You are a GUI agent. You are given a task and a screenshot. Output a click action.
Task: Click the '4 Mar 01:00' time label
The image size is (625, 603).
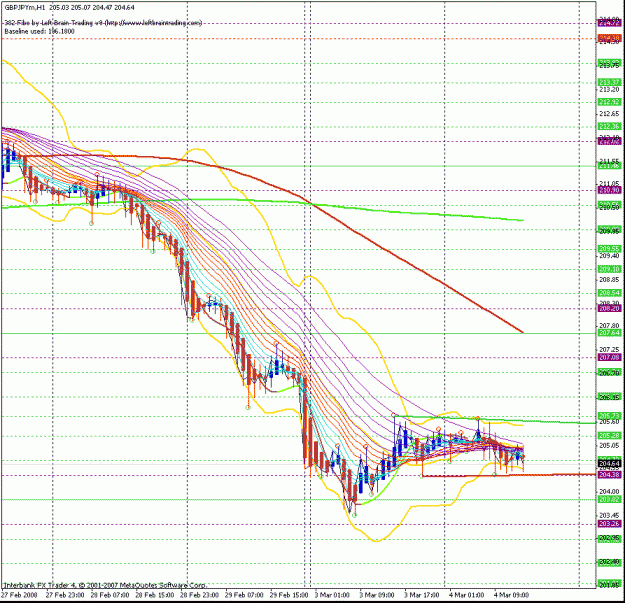click(466, 595)
